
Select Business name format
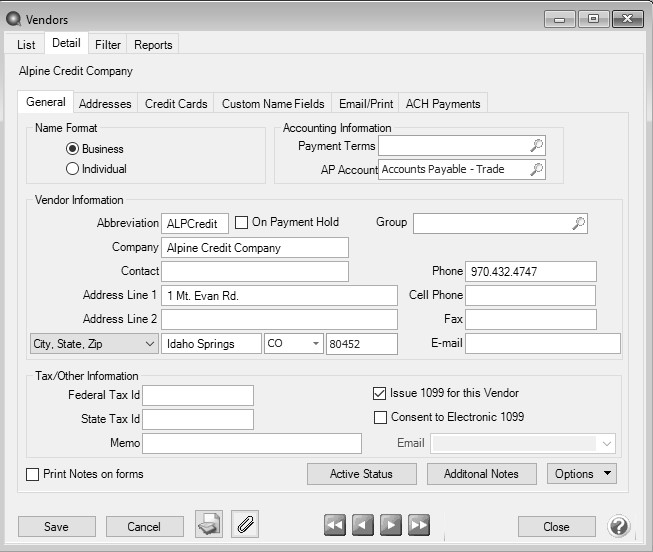[x=72, y=149]
